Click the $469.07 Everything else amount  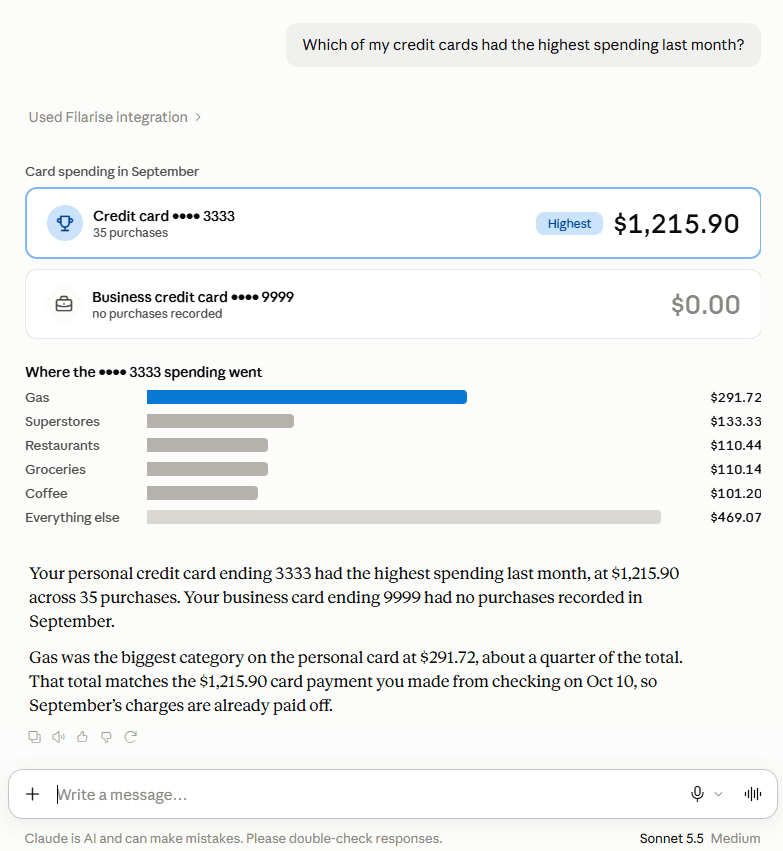(x=736, y=517)
